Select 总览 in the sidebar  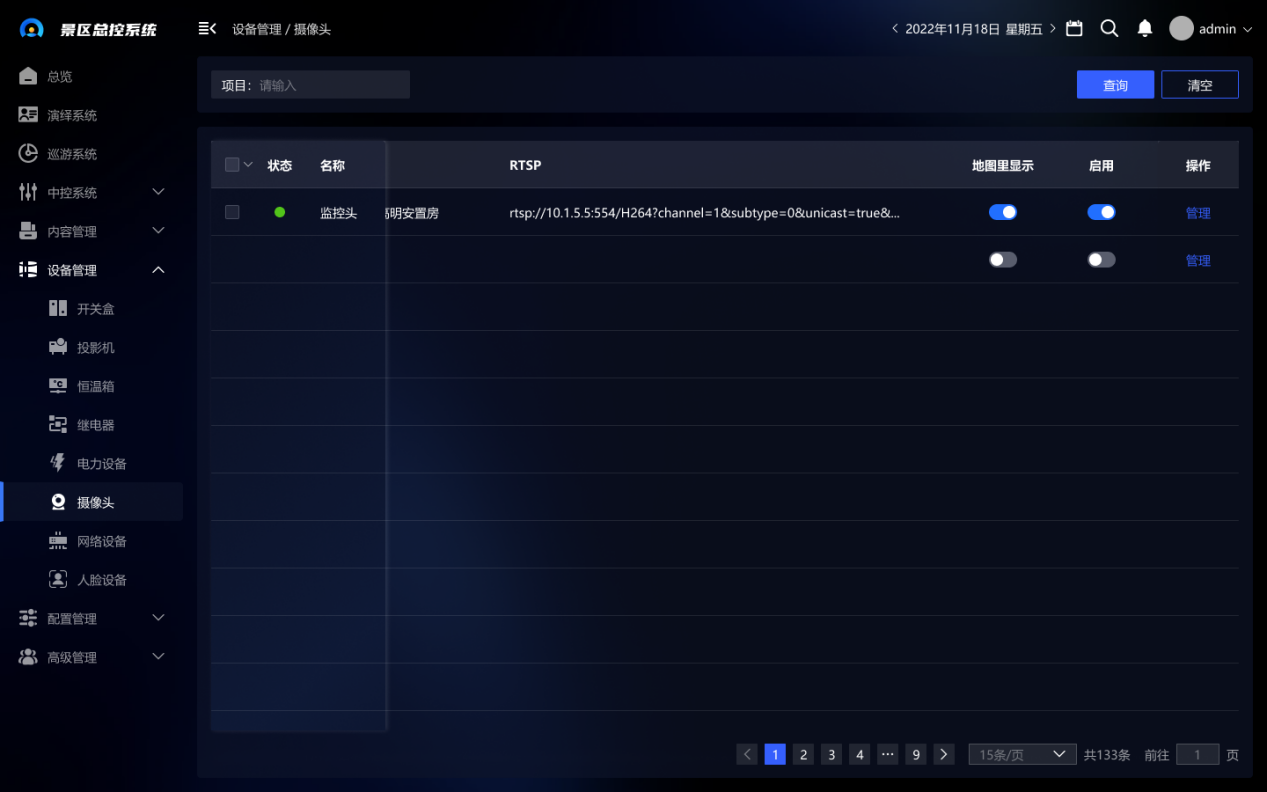coord(59,77)
